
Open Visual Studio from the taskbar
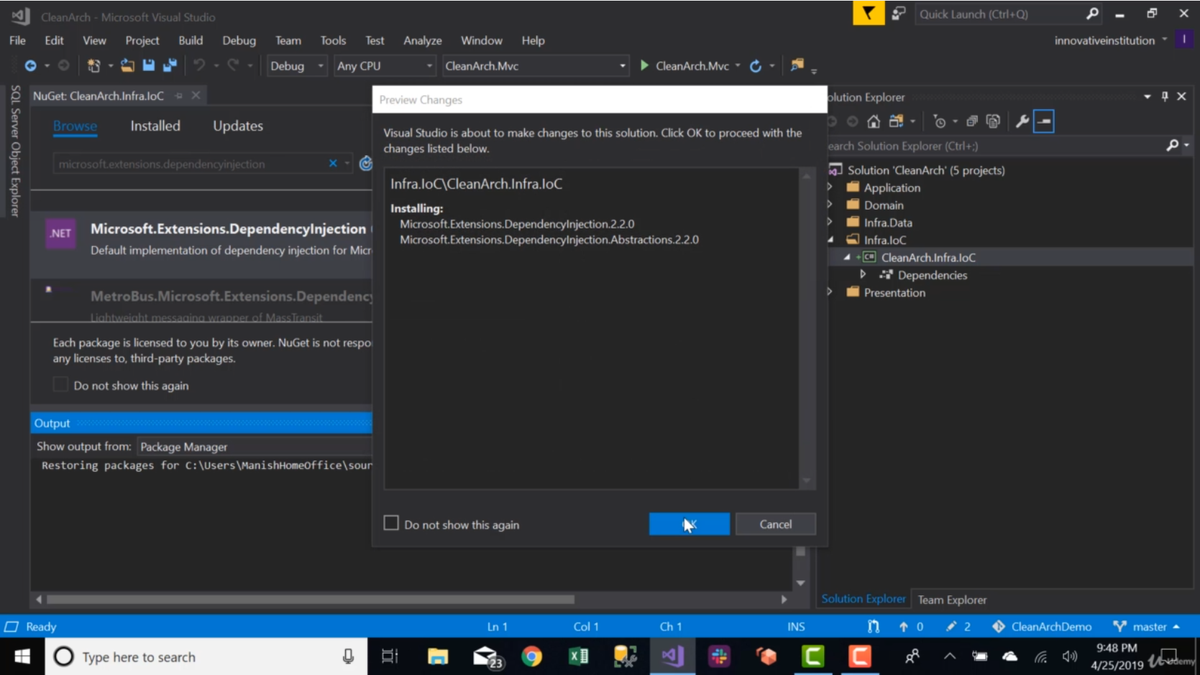(x=672, y=657)
